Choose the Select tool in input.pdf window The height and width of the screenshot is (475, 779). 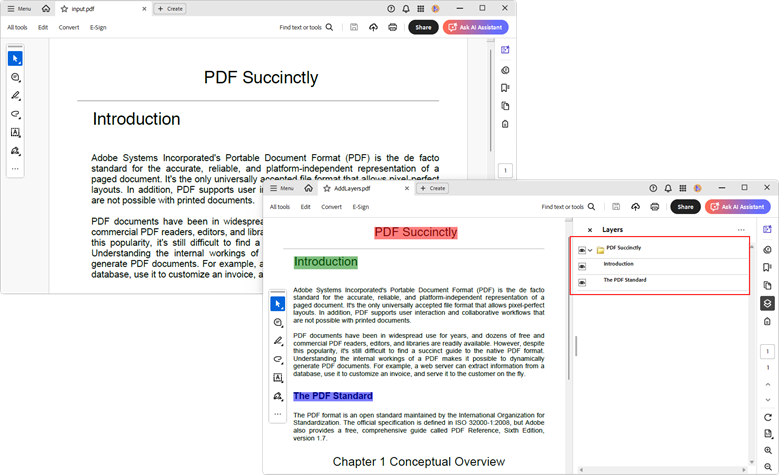click(15, 59)
